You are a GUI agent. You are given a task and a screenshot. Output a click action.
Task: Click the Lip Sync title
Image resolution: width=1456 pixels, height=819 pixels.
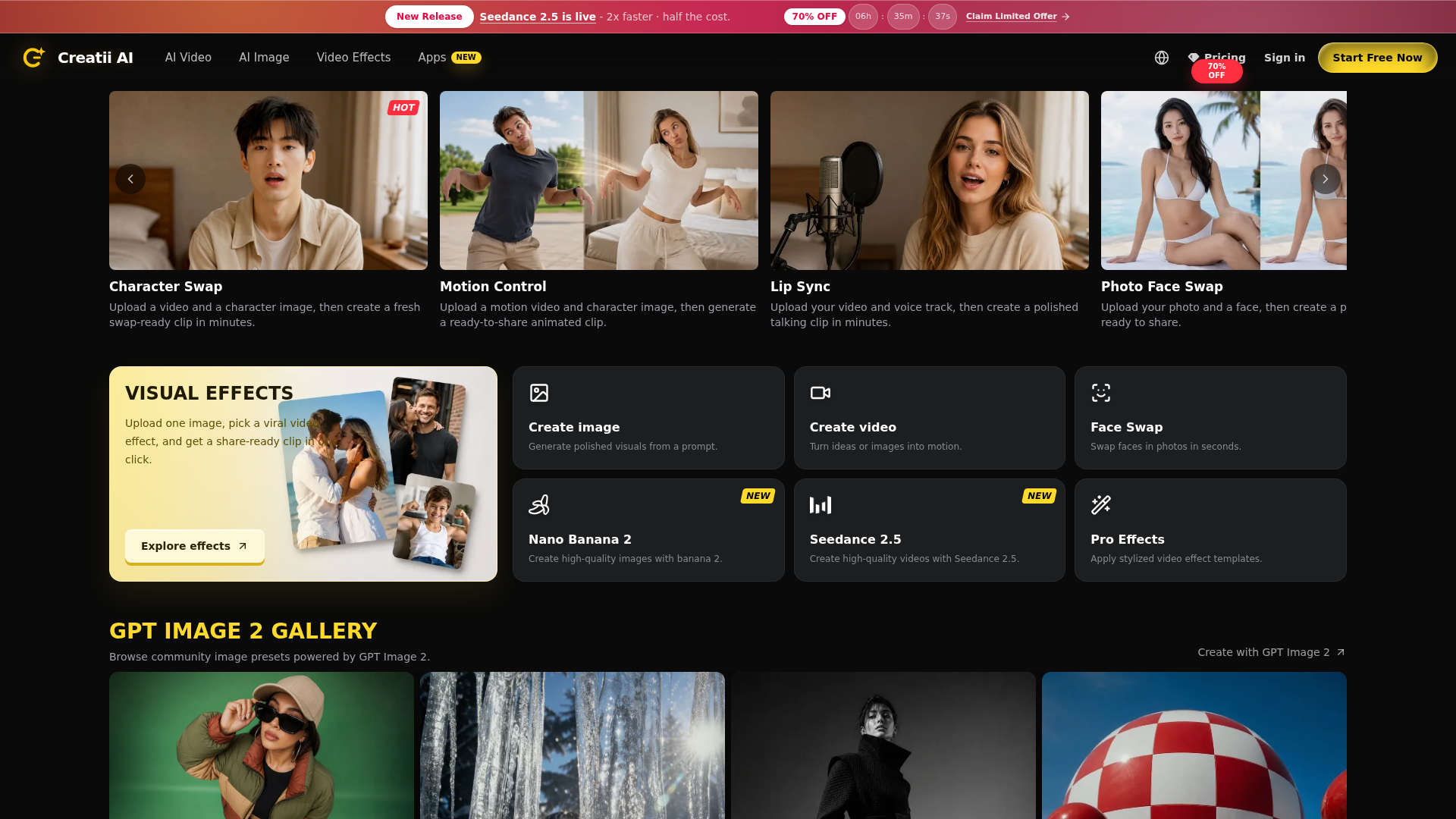click(x=800, y=287)
